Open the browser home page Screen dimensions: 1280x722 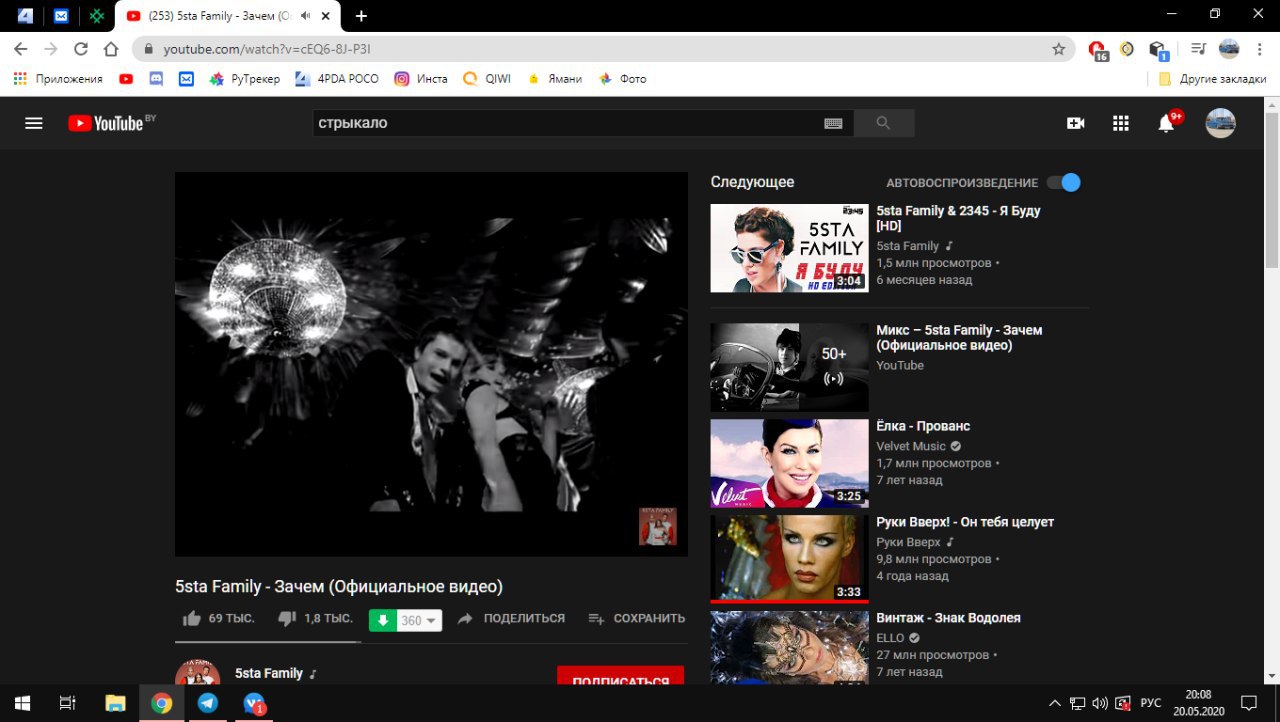[x=111, y=49]
